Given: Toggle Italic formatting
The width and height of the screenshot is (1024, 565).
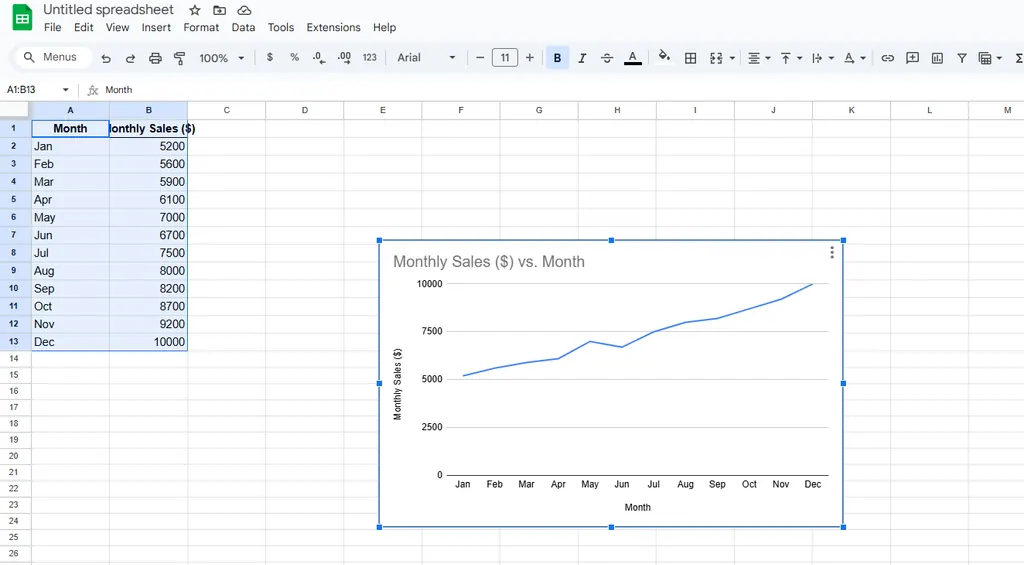Looking at the screenshot, I should [582, 58].
